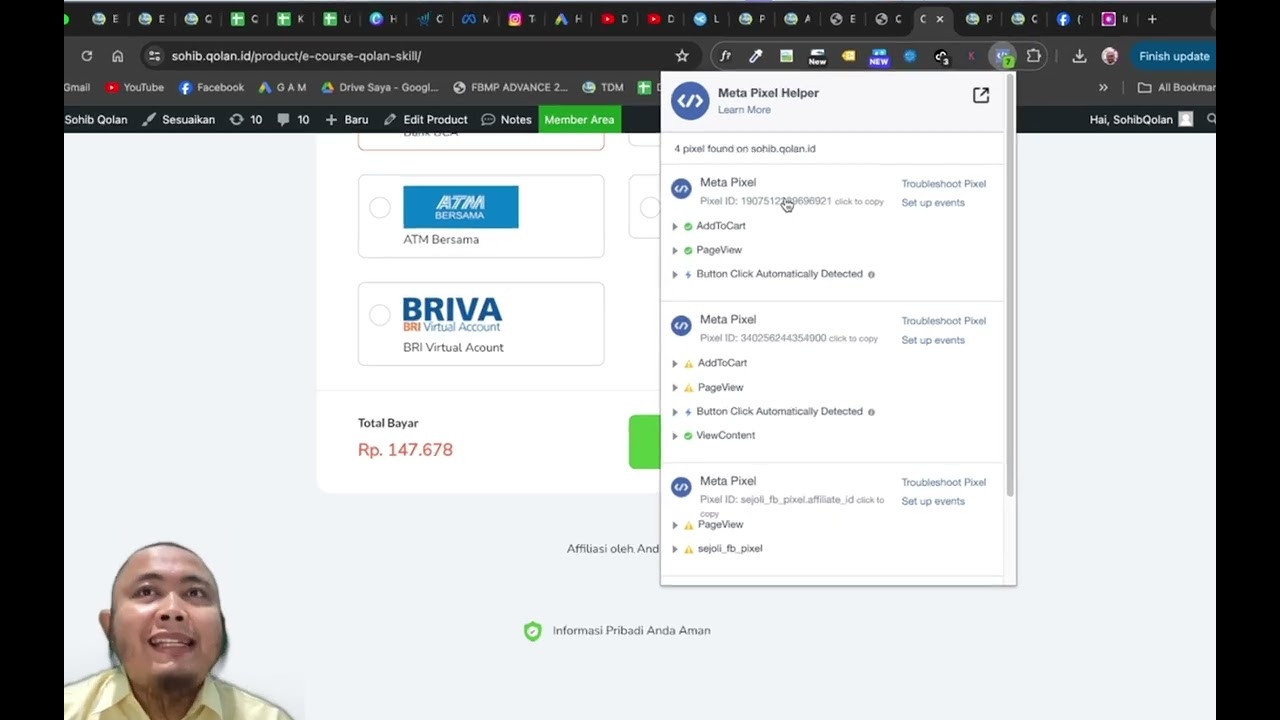The image size is (1280, 720).
Task: Select BRI Virtual Account radio button
Action: tap(380, 315)
